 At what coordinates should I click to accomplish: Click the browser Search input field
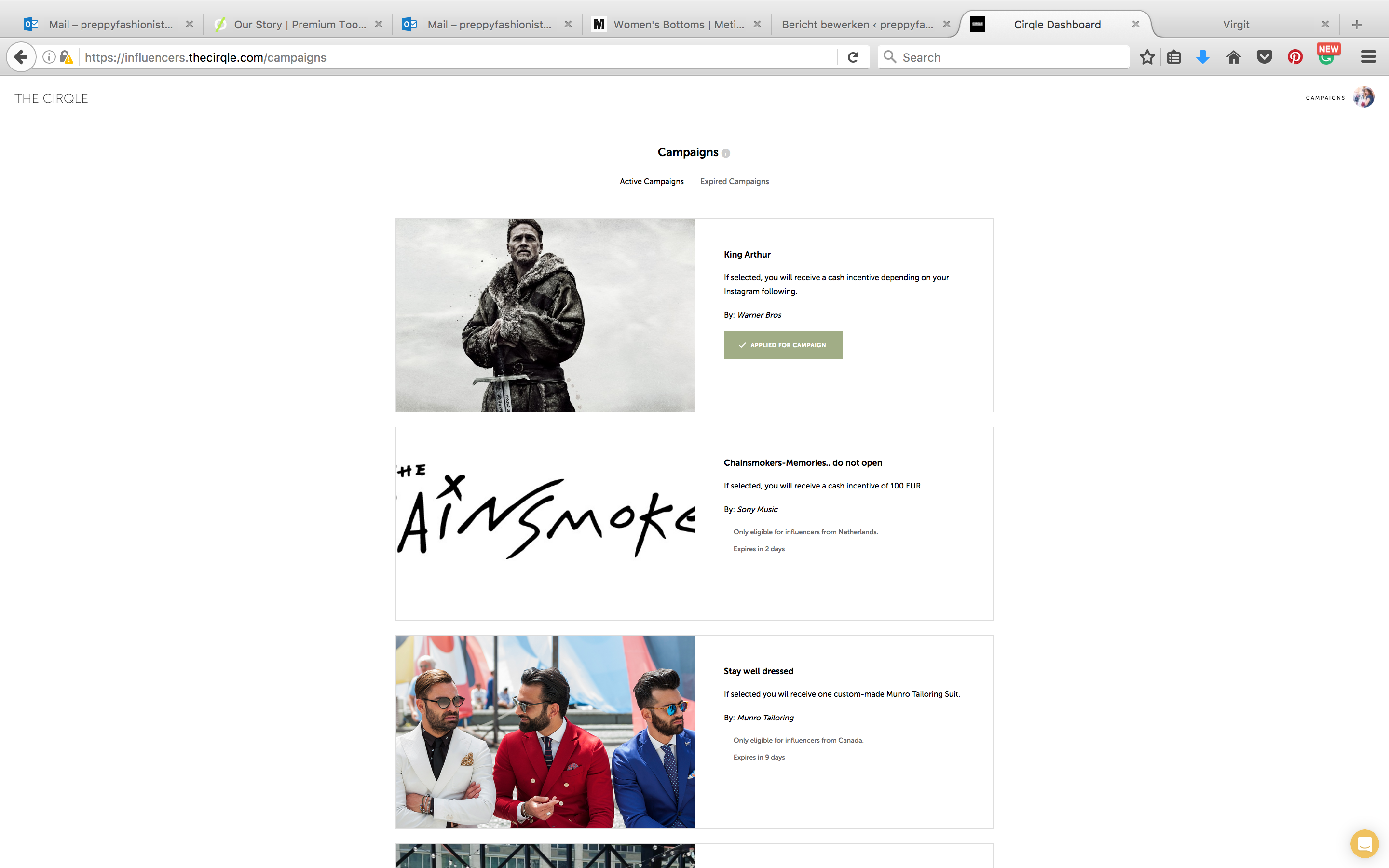(x=1003, y=57)
